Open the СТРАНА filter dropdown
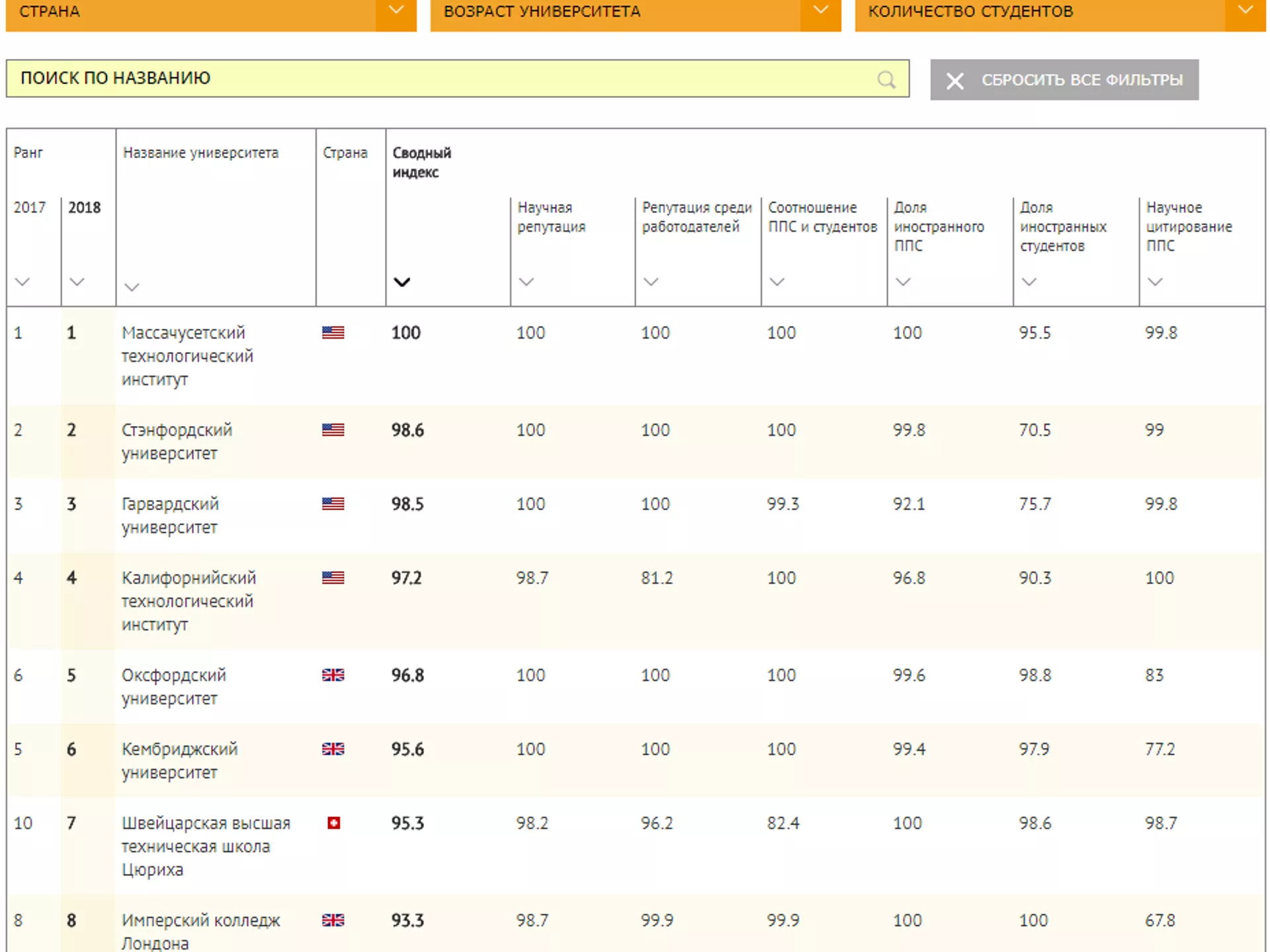1270x952 pixels. pyautogui.click(x=211, y=15)
